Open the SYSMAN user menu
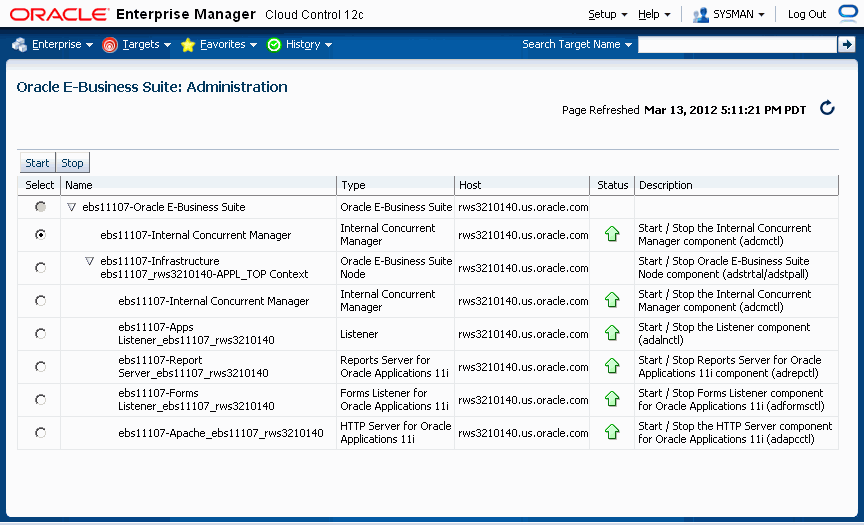 tap(739, 14)
